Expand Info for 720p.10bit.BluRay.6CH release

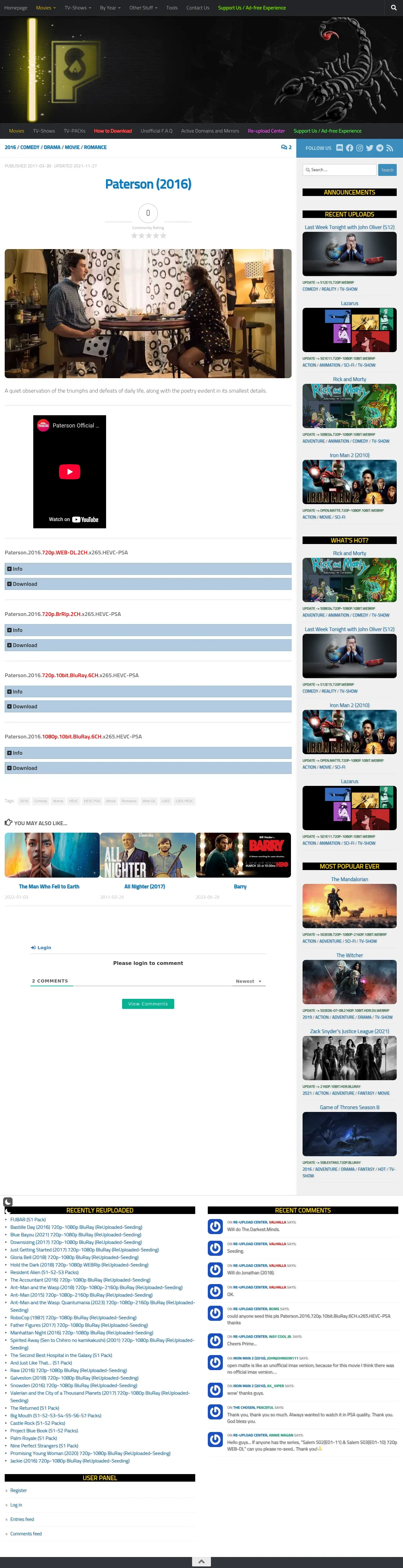pos(148,692)
